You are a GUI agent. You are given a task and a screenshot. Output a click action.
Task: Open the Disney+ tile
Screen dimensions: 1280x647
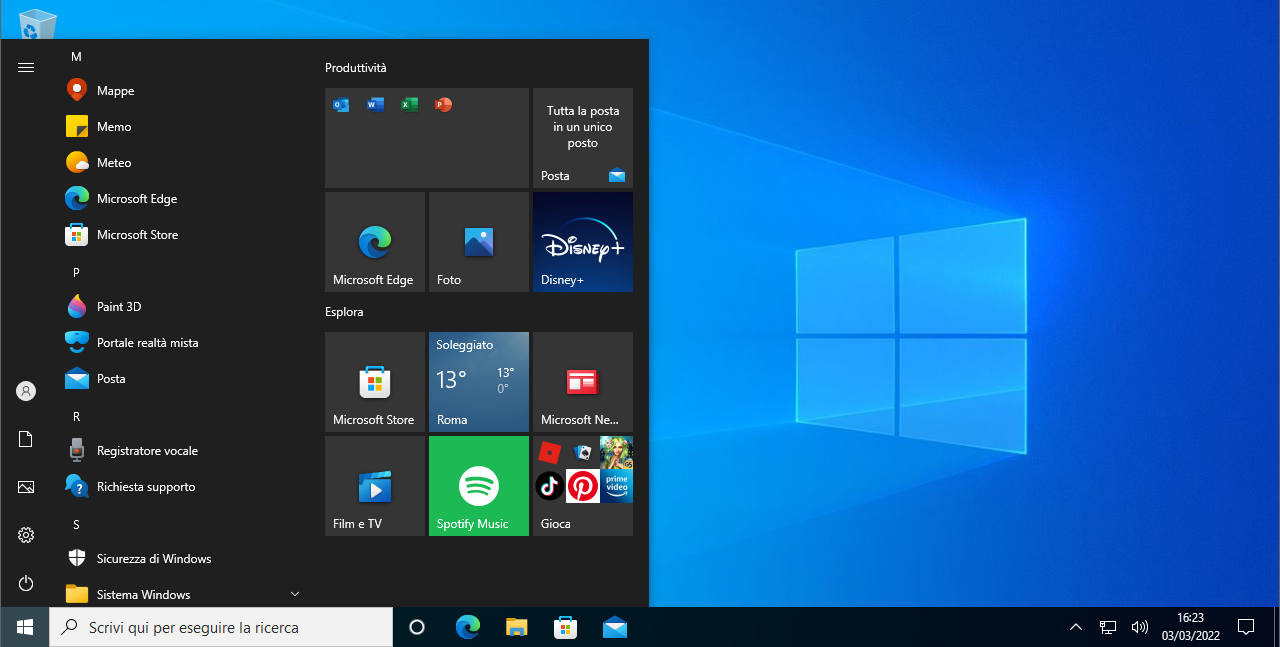pos(583,242)
